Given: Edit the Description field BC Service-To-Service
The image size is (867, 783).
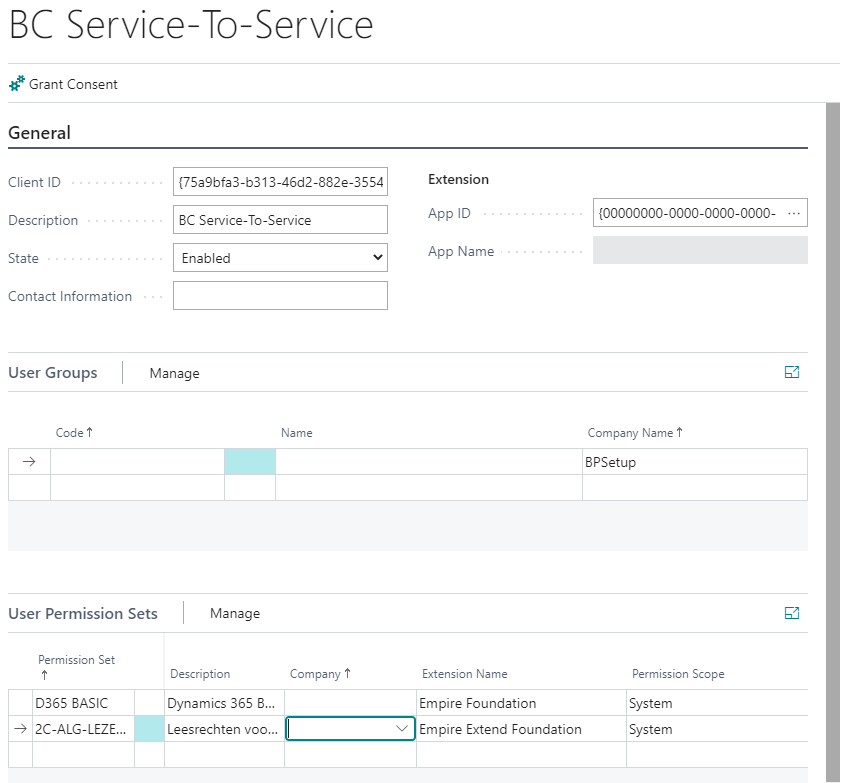Looking at the screenshot, I should 280,220.
